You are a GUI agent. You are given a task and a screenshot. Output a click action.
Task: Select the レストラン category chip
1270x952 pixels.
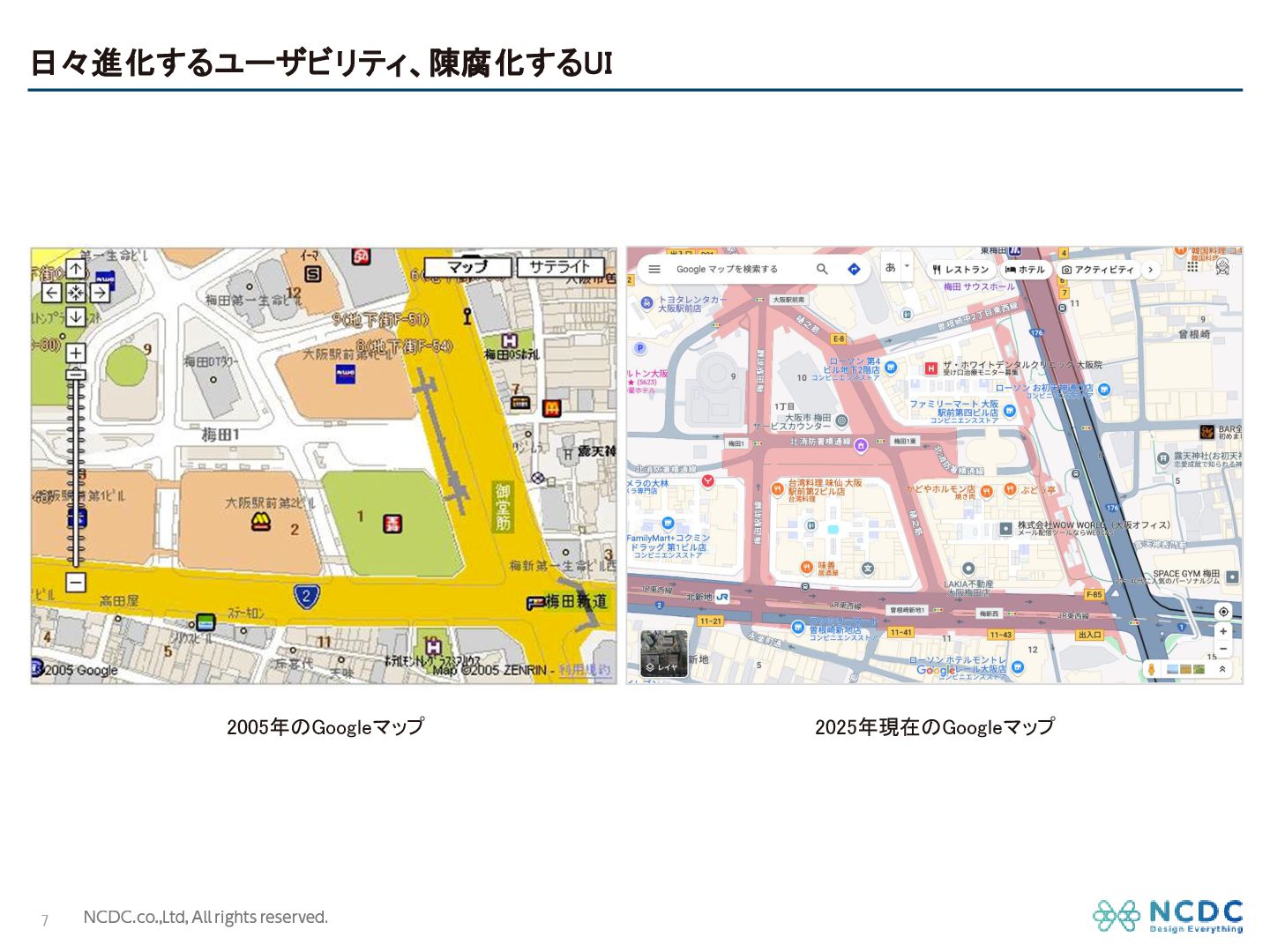pos(960,270)
